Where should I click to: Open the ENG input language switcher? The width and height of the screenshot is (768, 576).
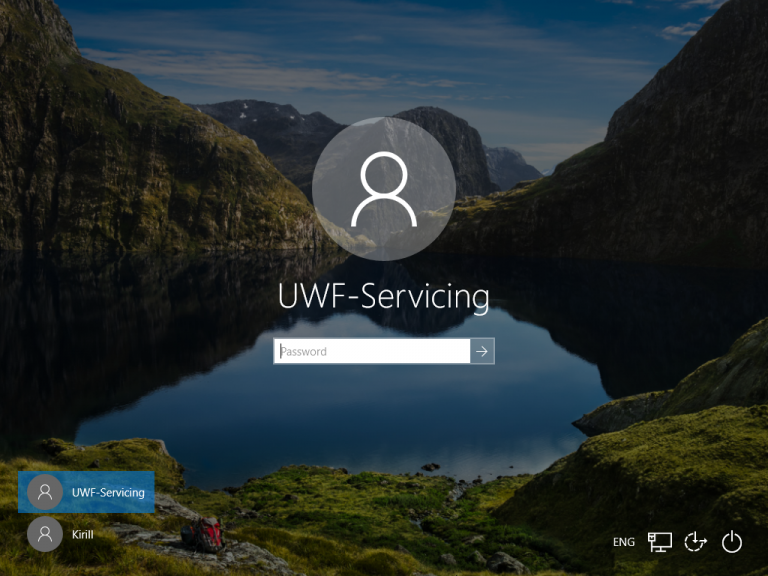(624, 542)
